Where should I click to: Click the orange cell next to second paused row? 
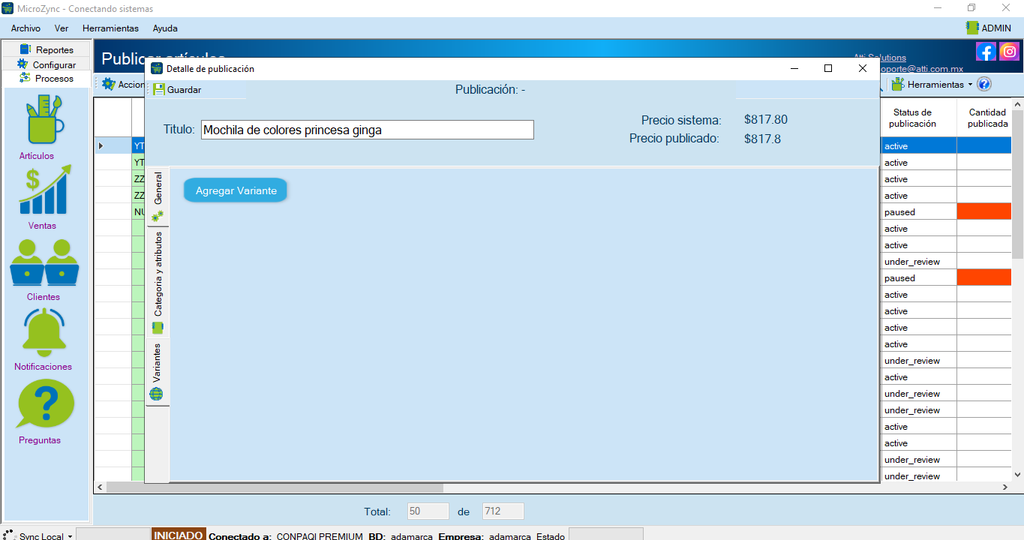(984, 277)
